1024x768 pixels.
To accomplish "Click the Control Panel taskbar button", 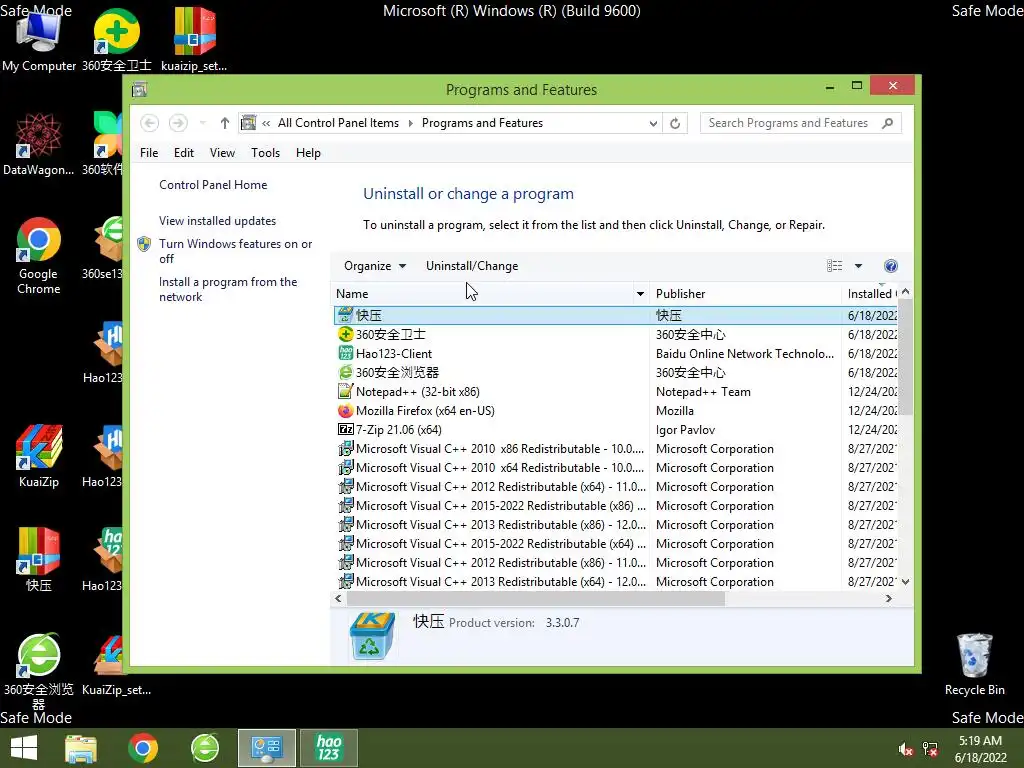I will [266, 748].
